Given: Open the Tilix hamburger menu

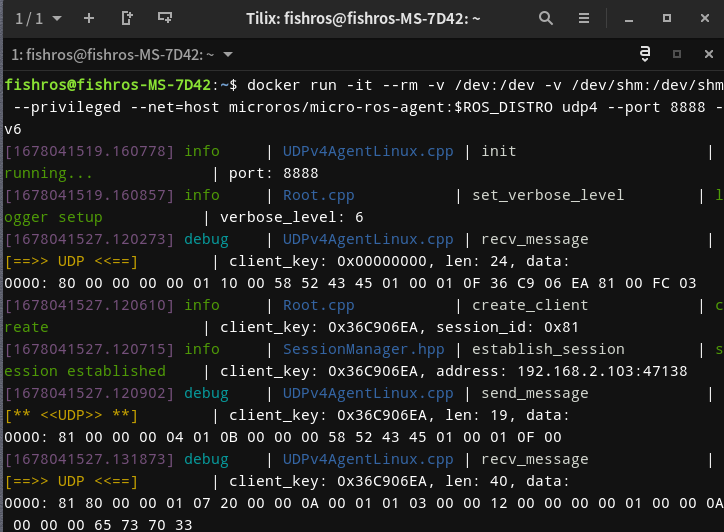Looking at the screenshot, I should point(582,18).
